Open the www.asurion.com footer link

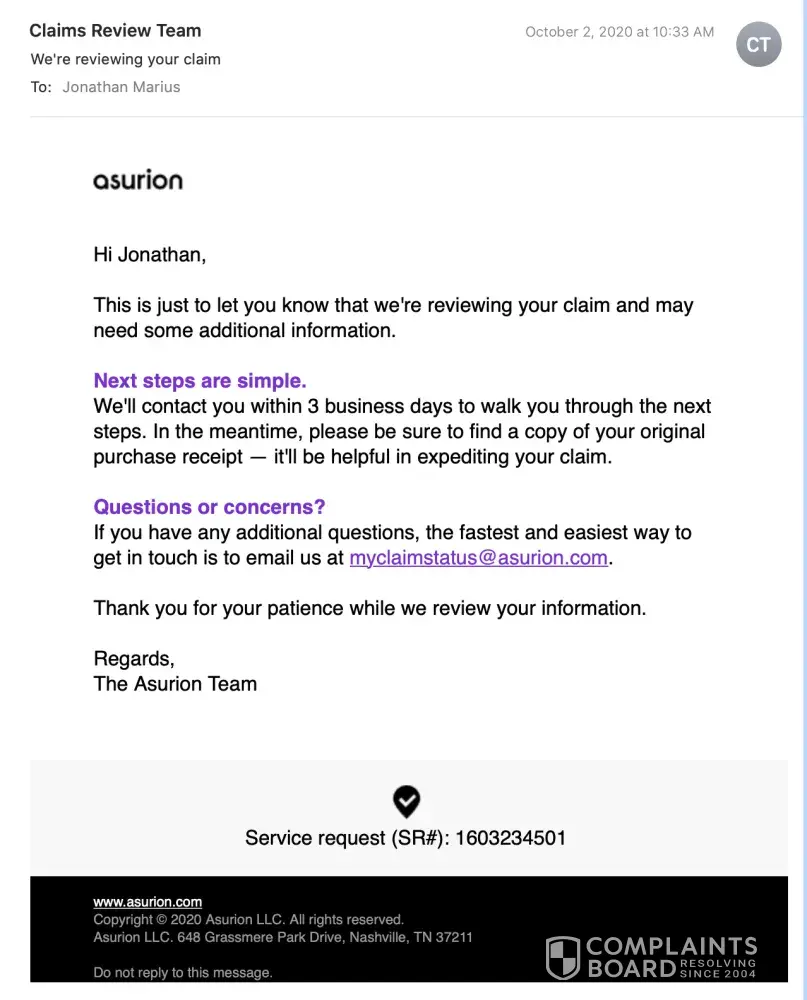tap(148, 902)
